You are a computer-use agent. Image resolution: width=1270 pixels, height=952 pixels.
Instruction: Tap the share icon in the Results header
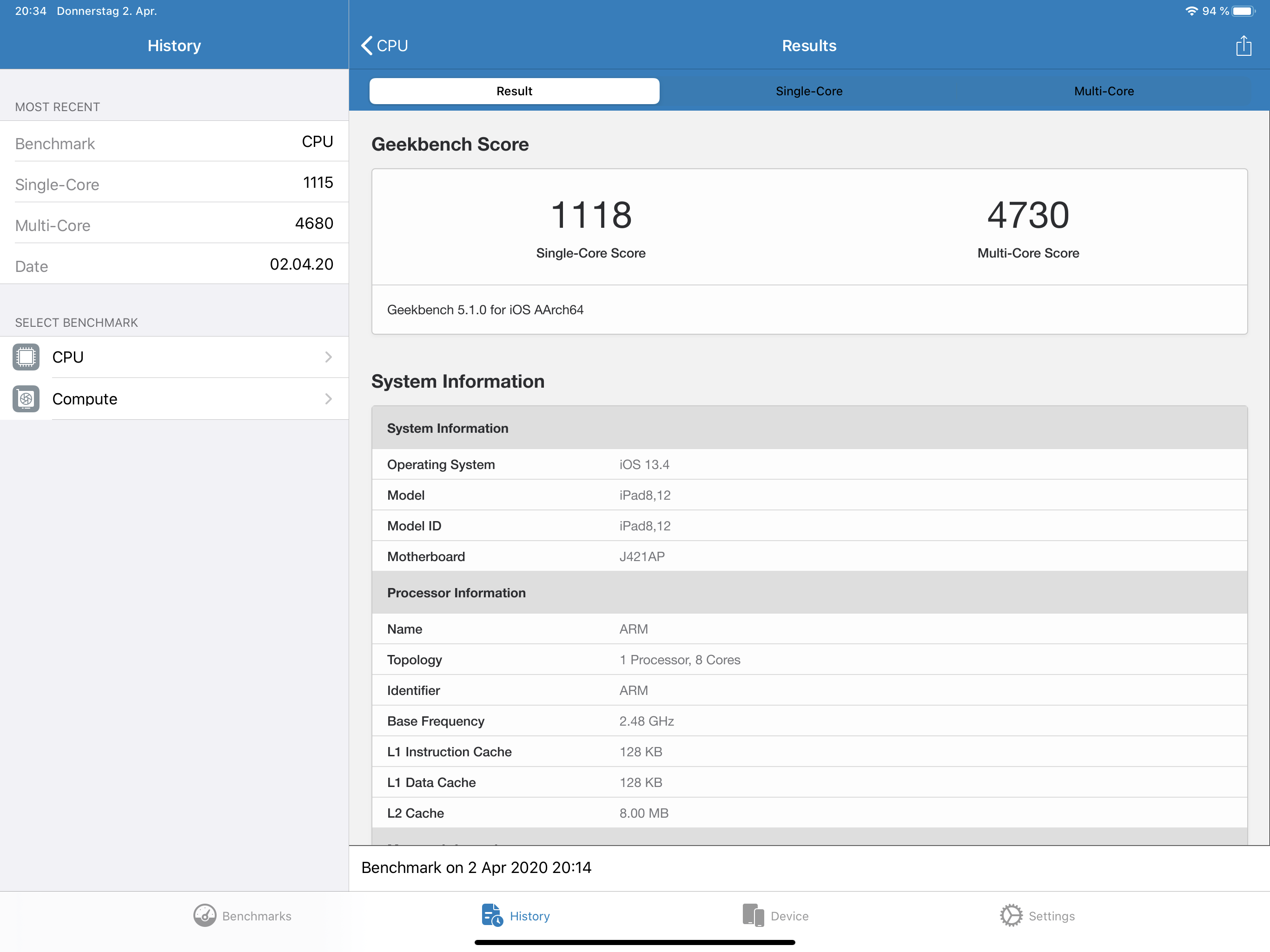[1243, 46]
